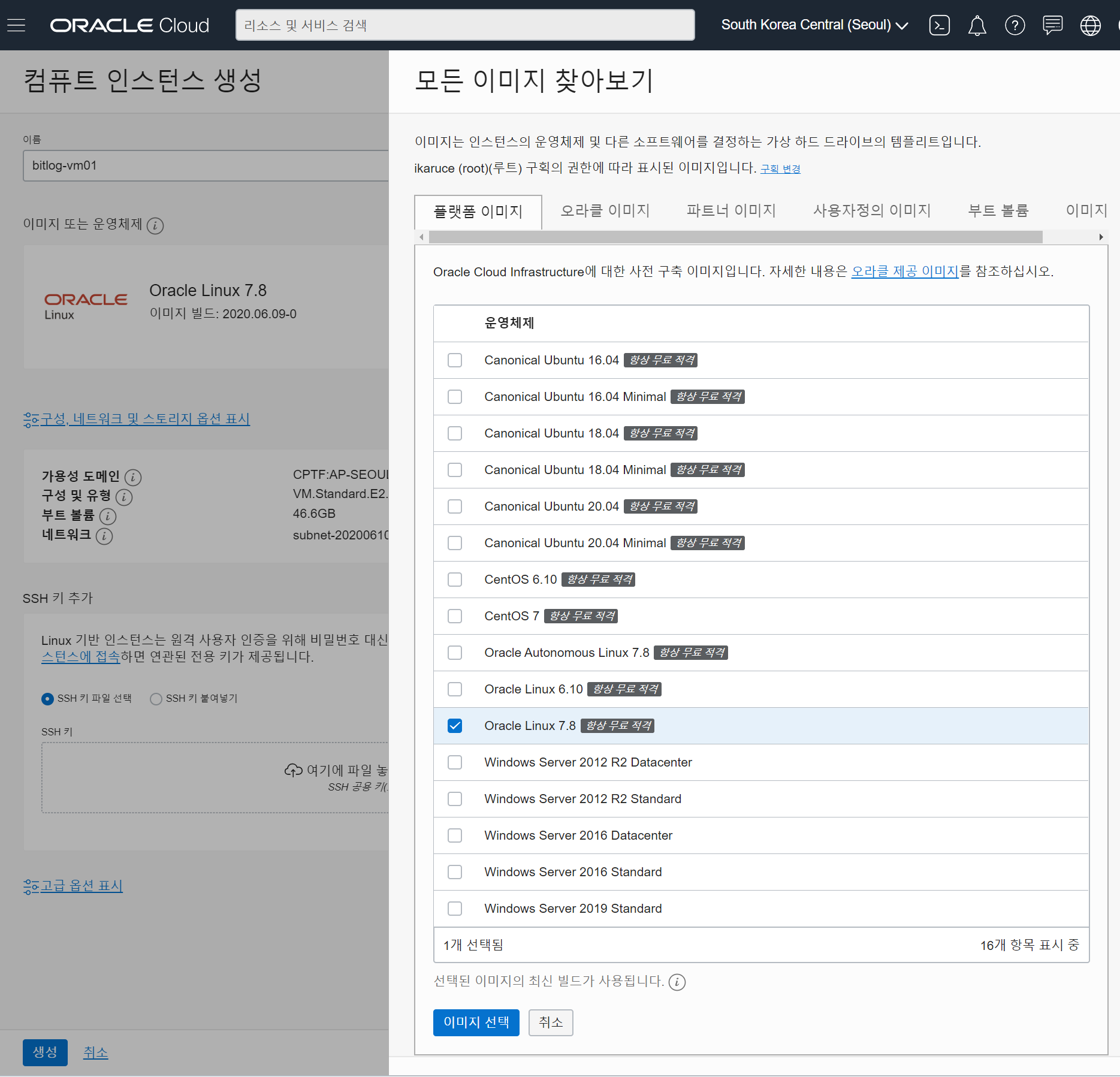Screen dimensions: 1120x1077
Task: Click 운영체제 column header
Action: coord(509,323)
